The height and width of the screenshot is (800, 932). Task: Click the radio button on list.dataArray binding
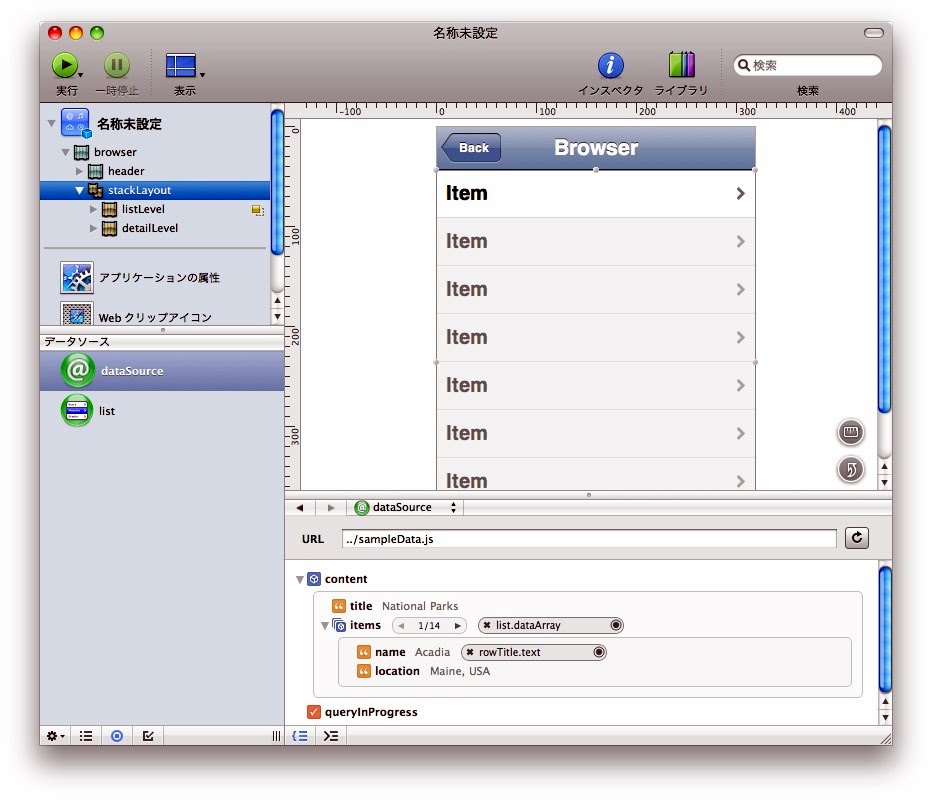616,625
